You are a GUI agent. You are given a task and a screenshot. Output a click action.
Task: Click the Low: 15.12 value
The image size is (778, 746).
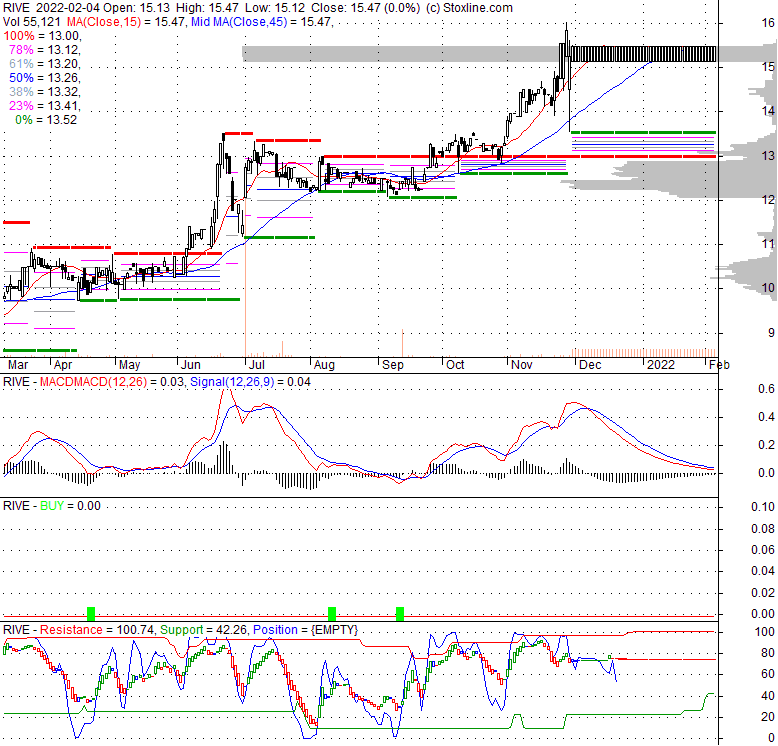coord(274,8)
